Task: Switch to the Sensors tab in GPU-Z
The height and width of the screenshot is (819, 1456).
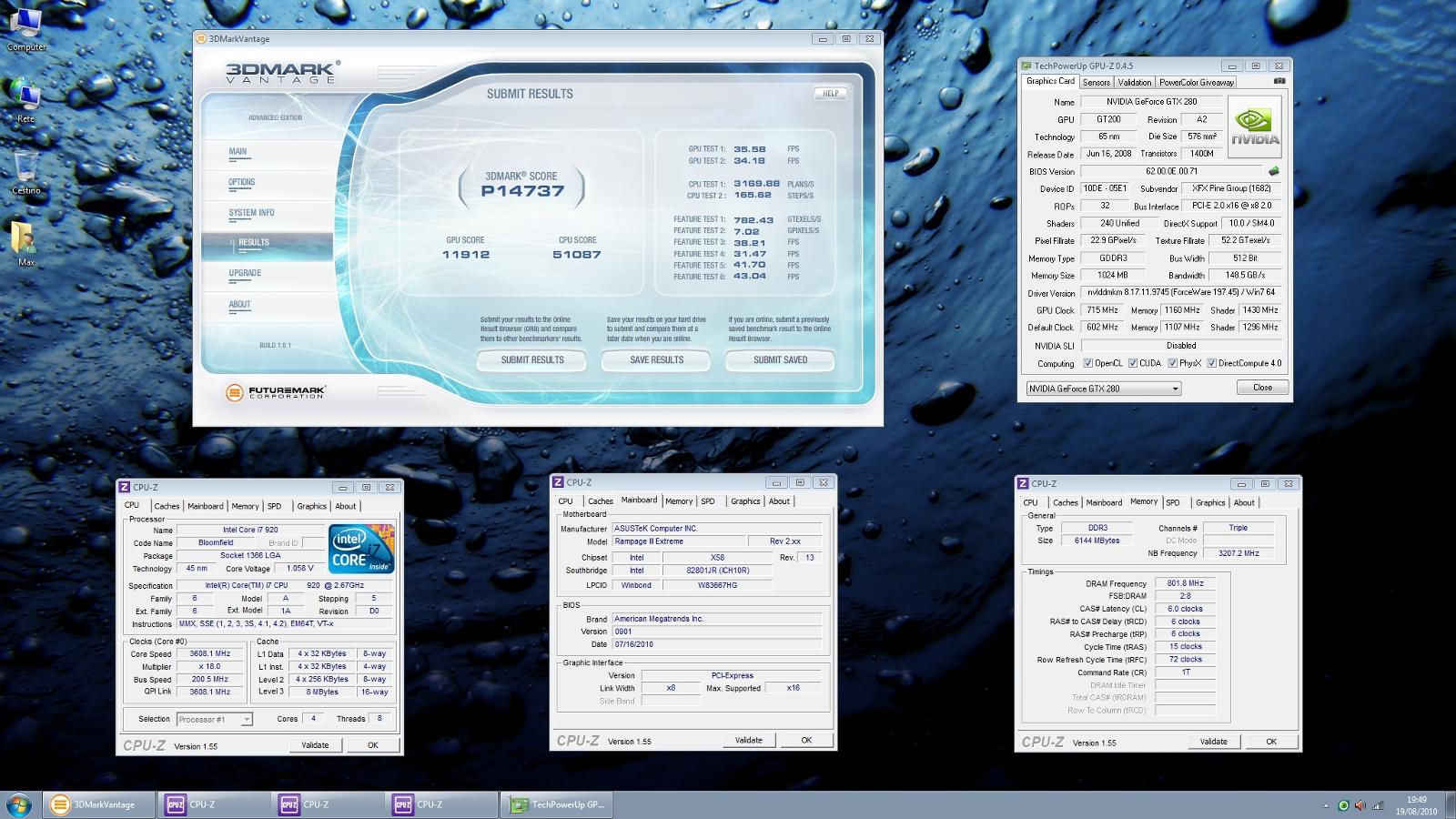Action: 1096,82
